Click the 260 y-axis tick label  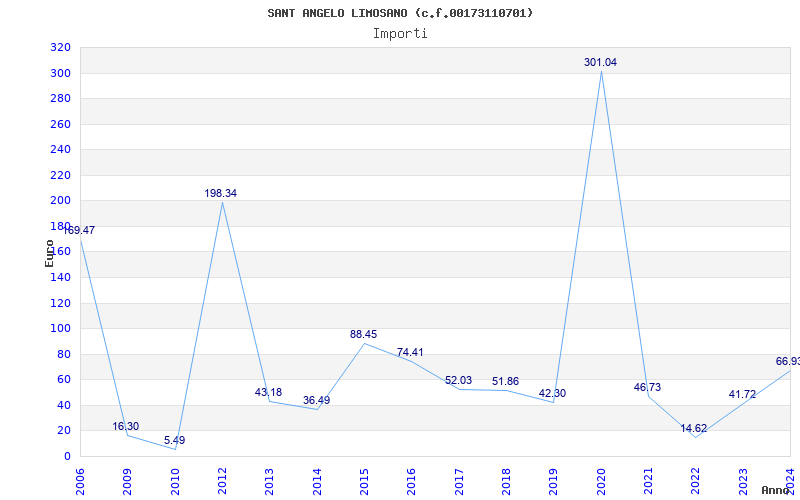tap(60, 124)
